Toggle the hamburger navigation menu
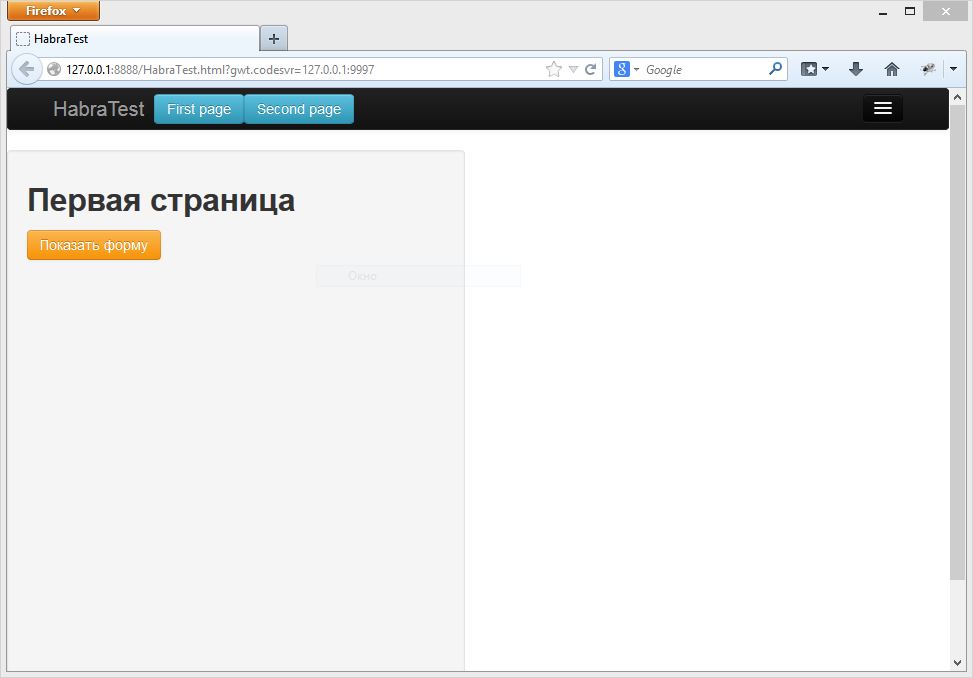973x678 pixels. point(882,107)
